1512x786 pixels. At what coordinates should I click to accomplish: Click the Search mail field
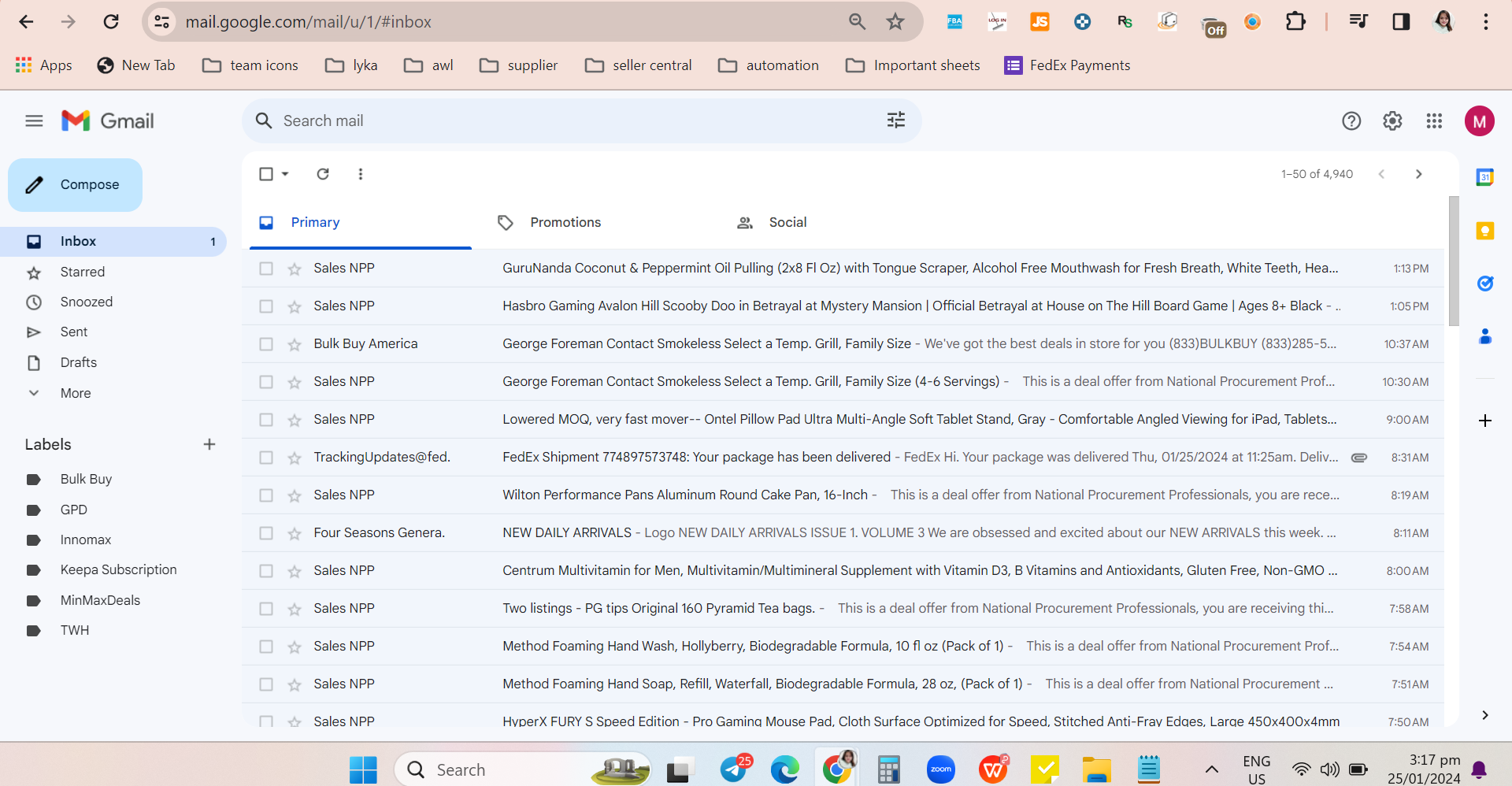(x=581, y=120)
